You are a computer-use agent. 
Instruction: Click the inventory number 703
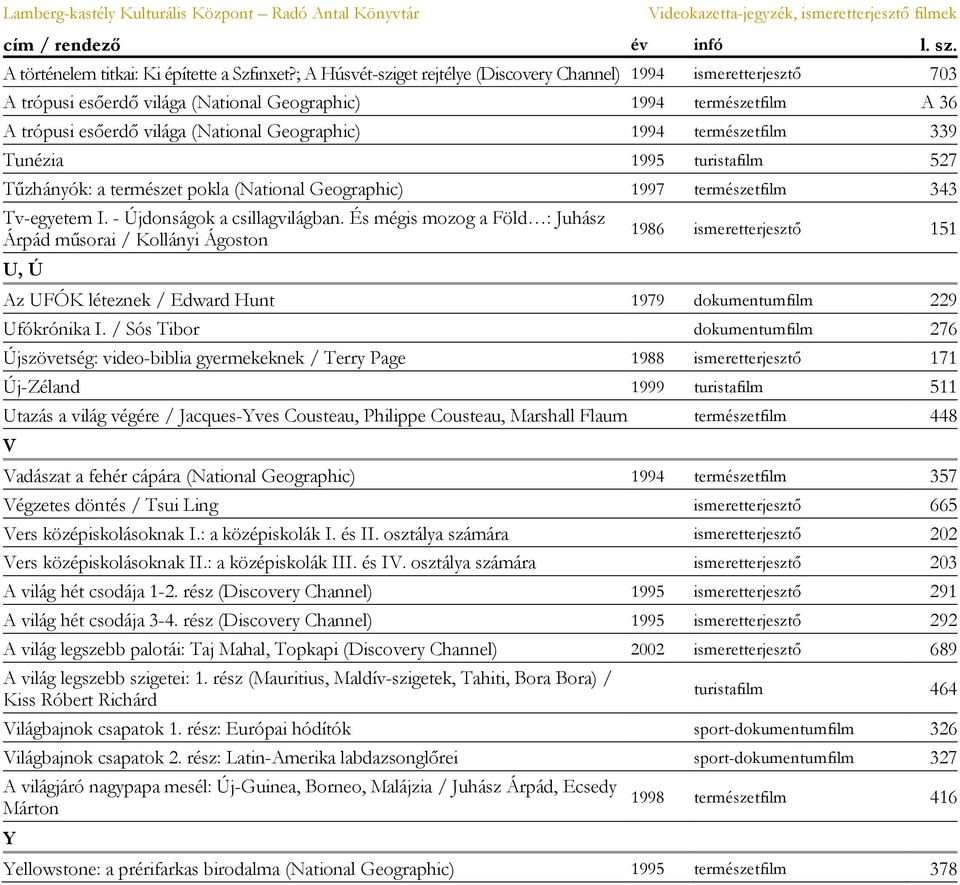click(943, 74)
